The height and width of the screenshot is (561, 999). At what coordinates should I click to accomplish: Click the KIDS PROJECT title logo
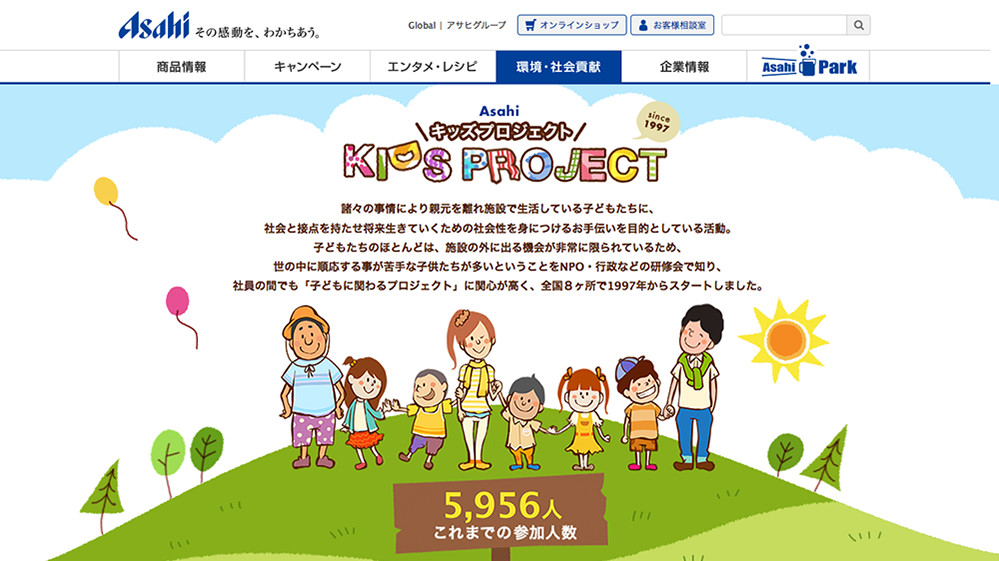coord(504,163)
